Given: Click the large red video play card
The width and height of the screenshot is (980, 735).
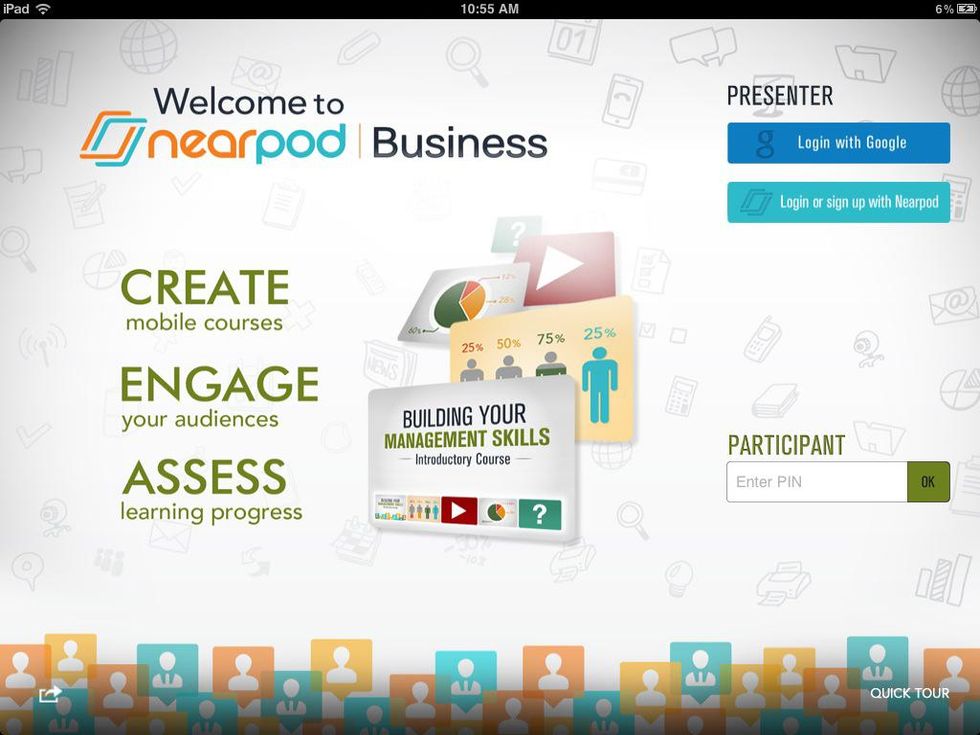Looking at the screenshot, I should click(x=566, y=266).
